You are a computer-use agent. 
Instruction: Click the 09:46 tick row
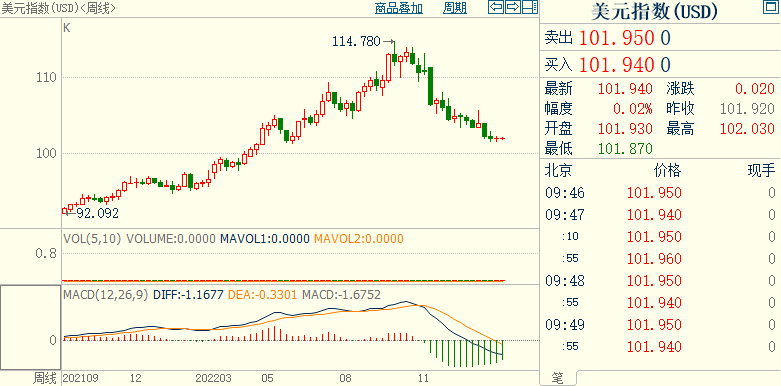pyautogui.click(x=660, y=193)
